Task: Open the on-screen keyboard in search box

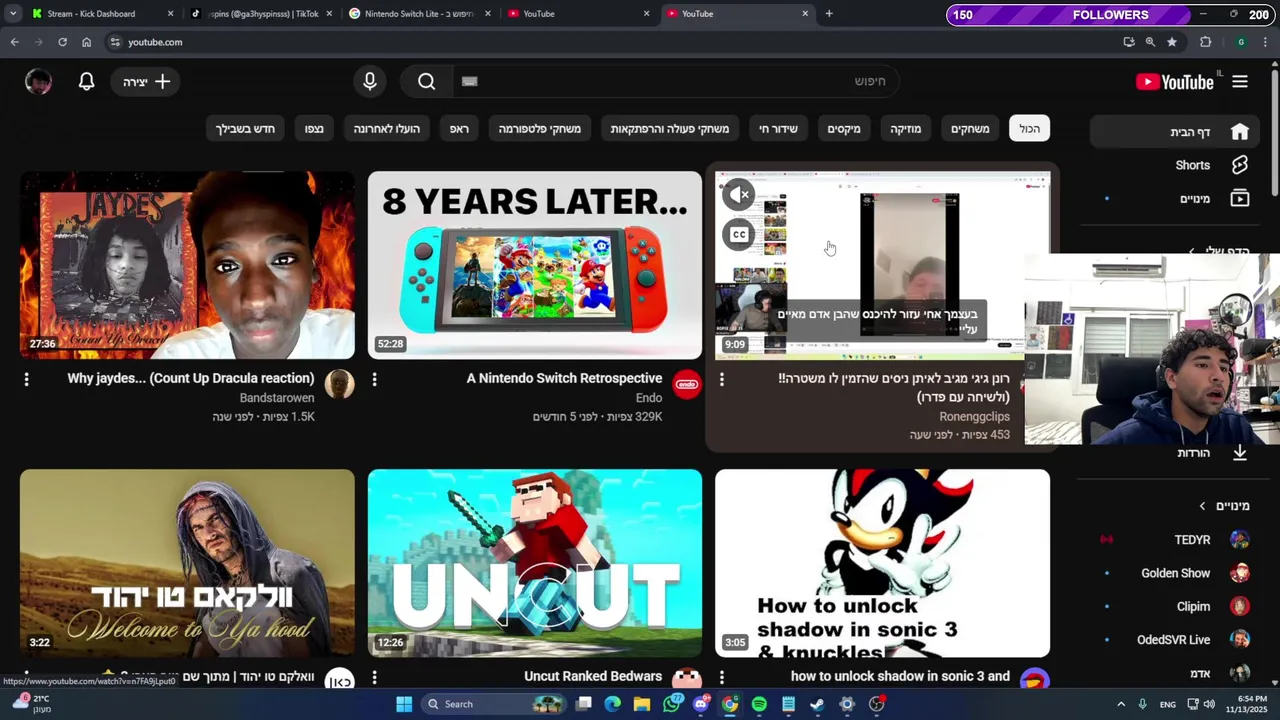Action: point(470,82)
